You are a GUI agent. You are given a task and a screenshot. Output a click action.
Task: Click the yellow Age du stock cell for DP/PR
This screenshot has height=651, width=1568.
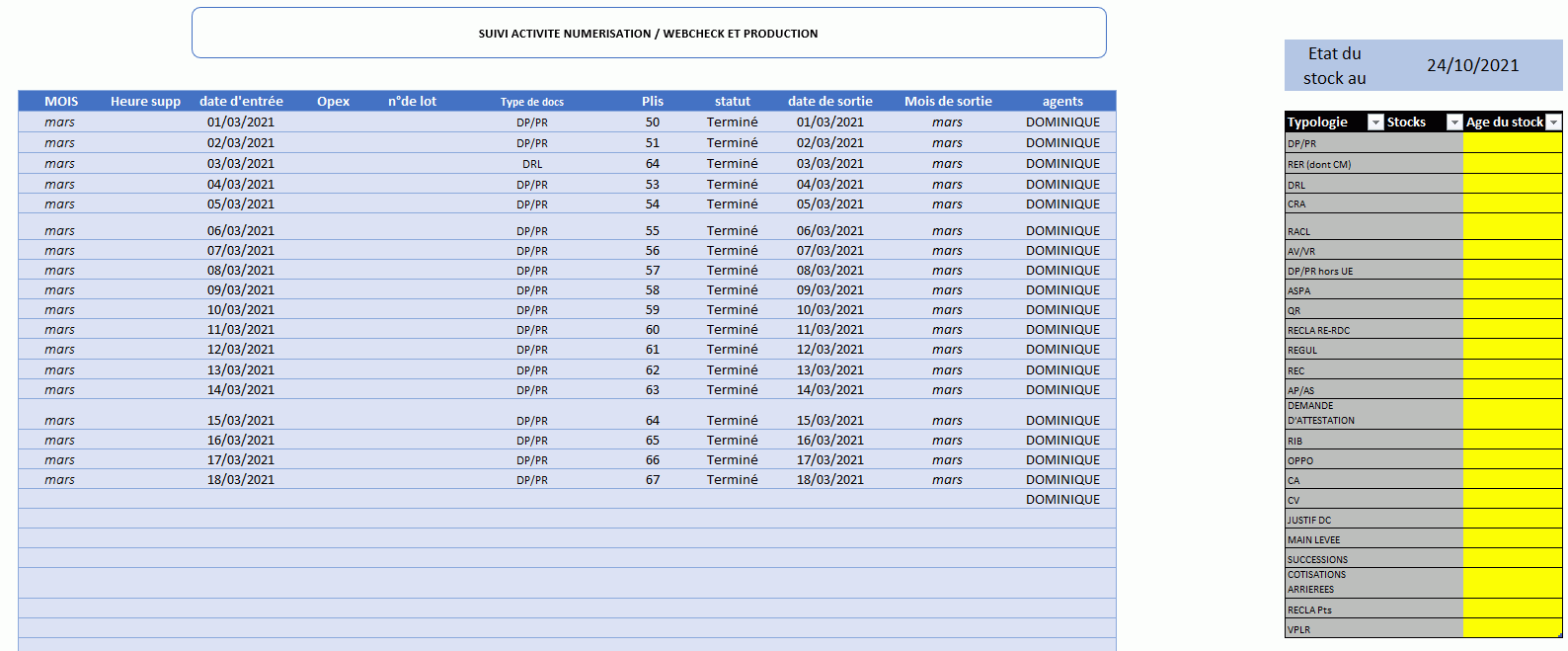coord(1511,143)
